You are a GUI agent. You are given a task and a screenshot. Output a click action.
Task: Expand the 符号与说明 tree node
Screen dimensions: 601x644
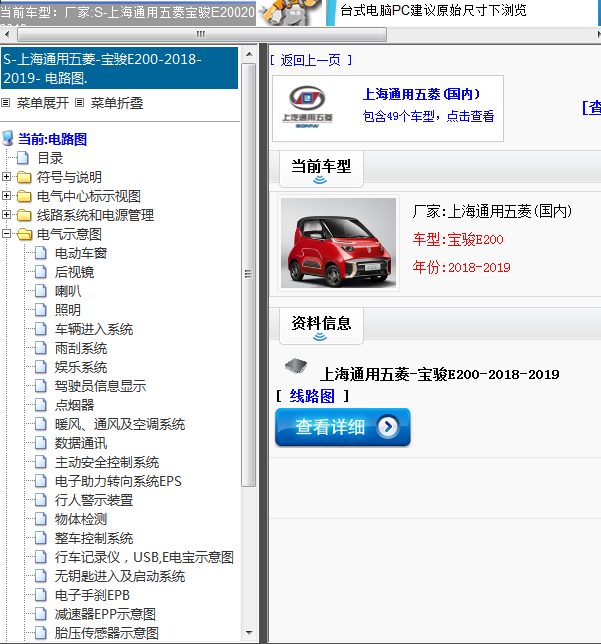click(x=6, y=177)
